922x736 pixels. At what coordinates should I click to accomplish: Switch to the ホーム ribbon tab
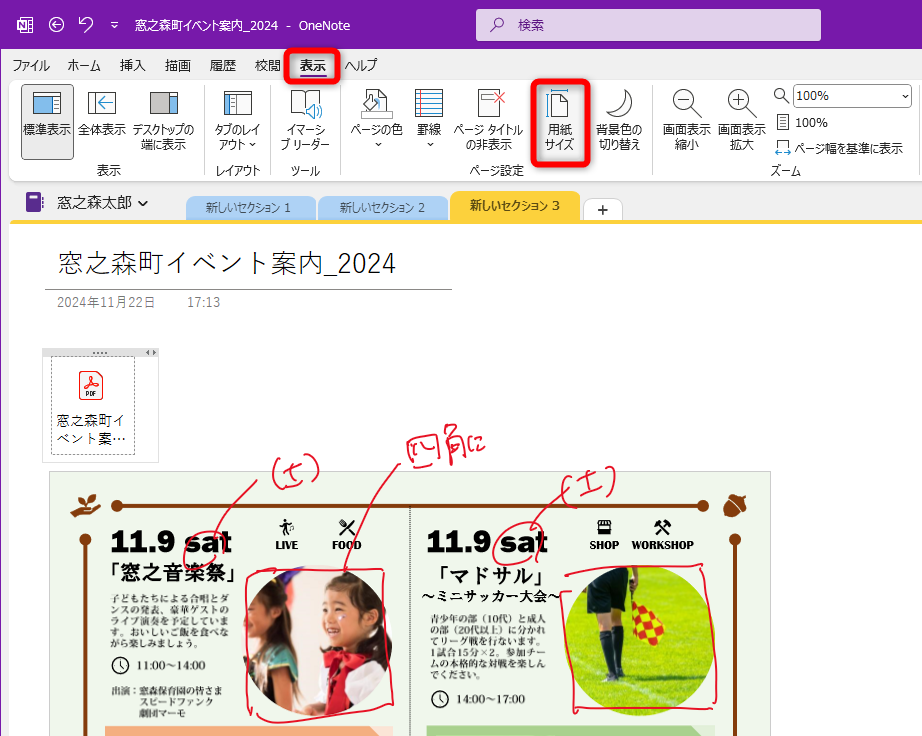(x=84, y=64)
